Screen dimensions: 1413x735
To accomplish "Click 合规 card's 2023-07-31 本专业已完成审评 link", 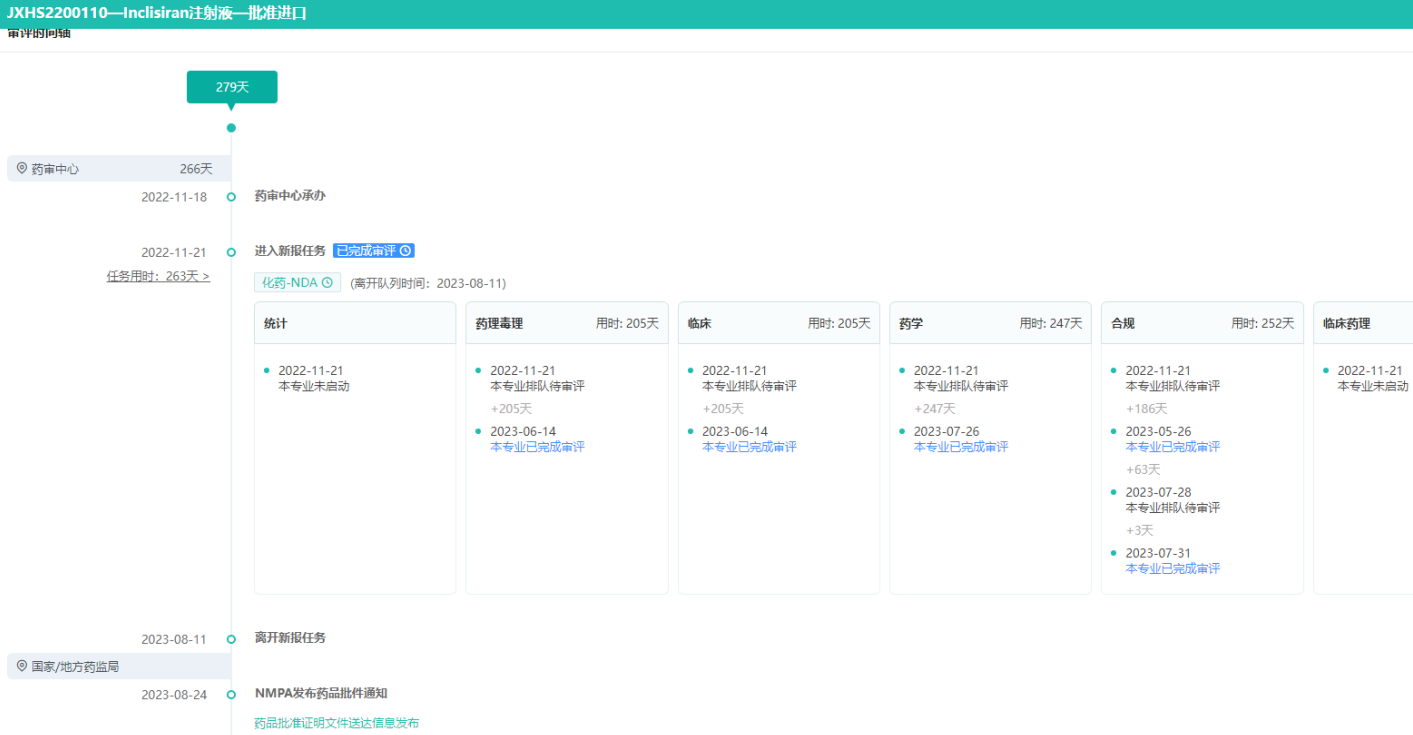I will tap(1172, 569).
